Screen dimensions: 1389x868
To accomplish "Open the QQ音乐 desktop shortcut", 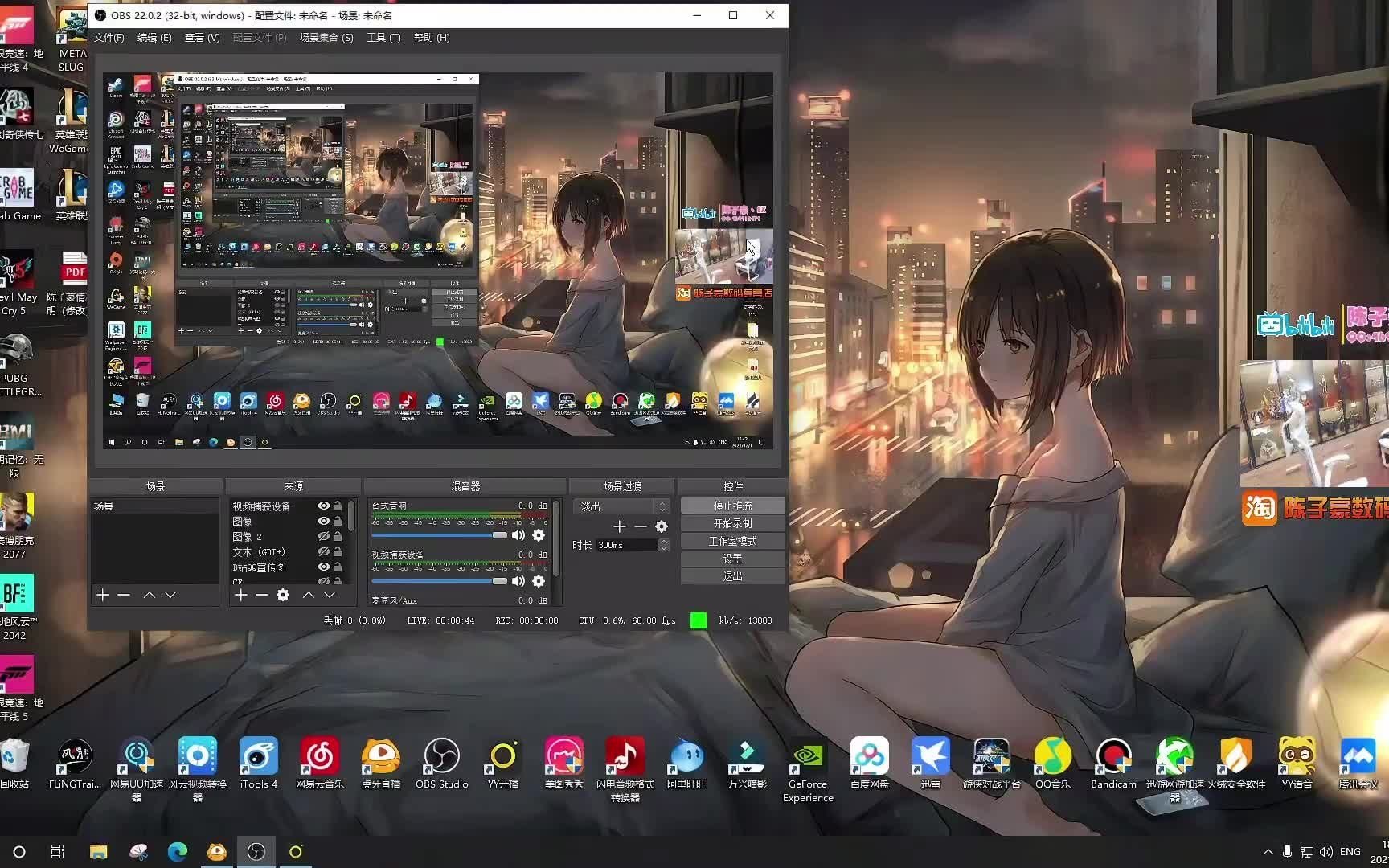I will 1052,764.
